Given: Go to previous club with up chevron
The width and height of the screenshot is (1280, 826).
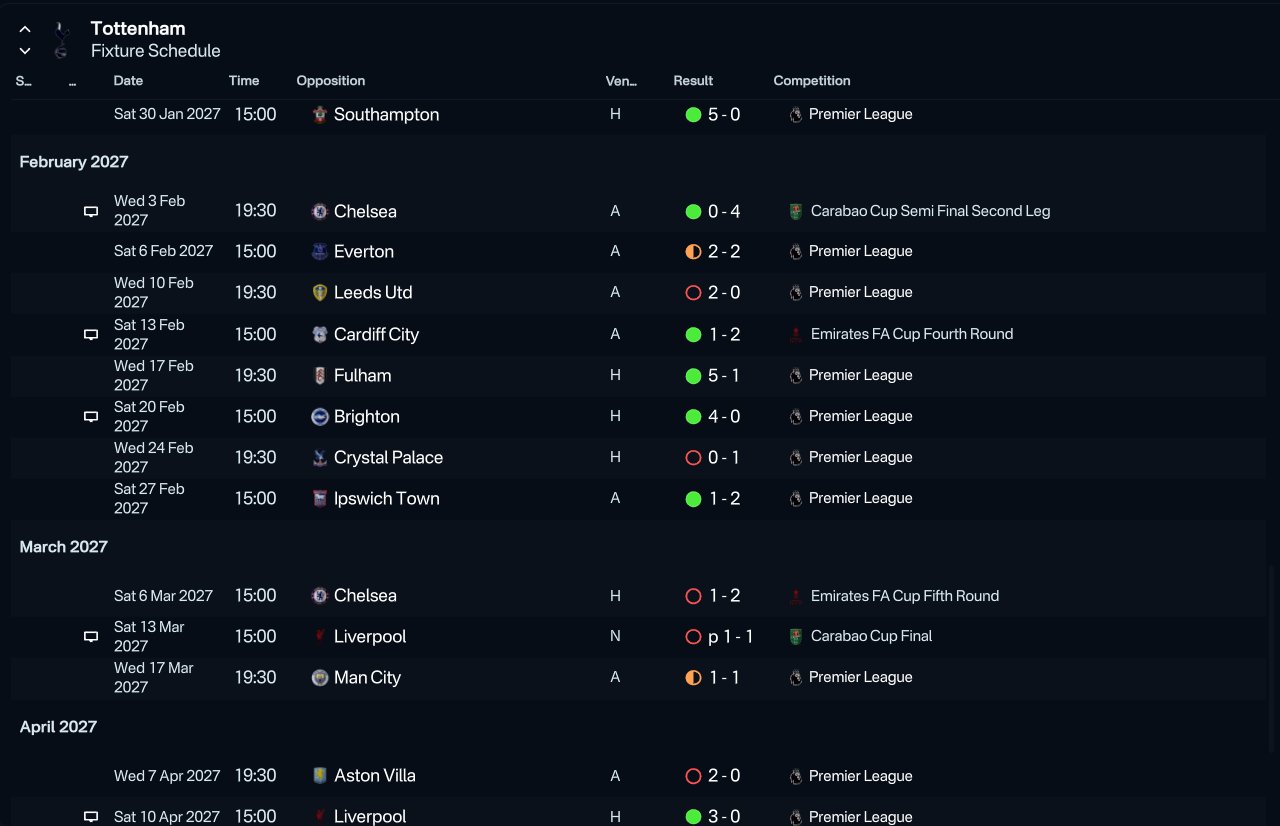Looking at the screenshot, I should (25, 30).
